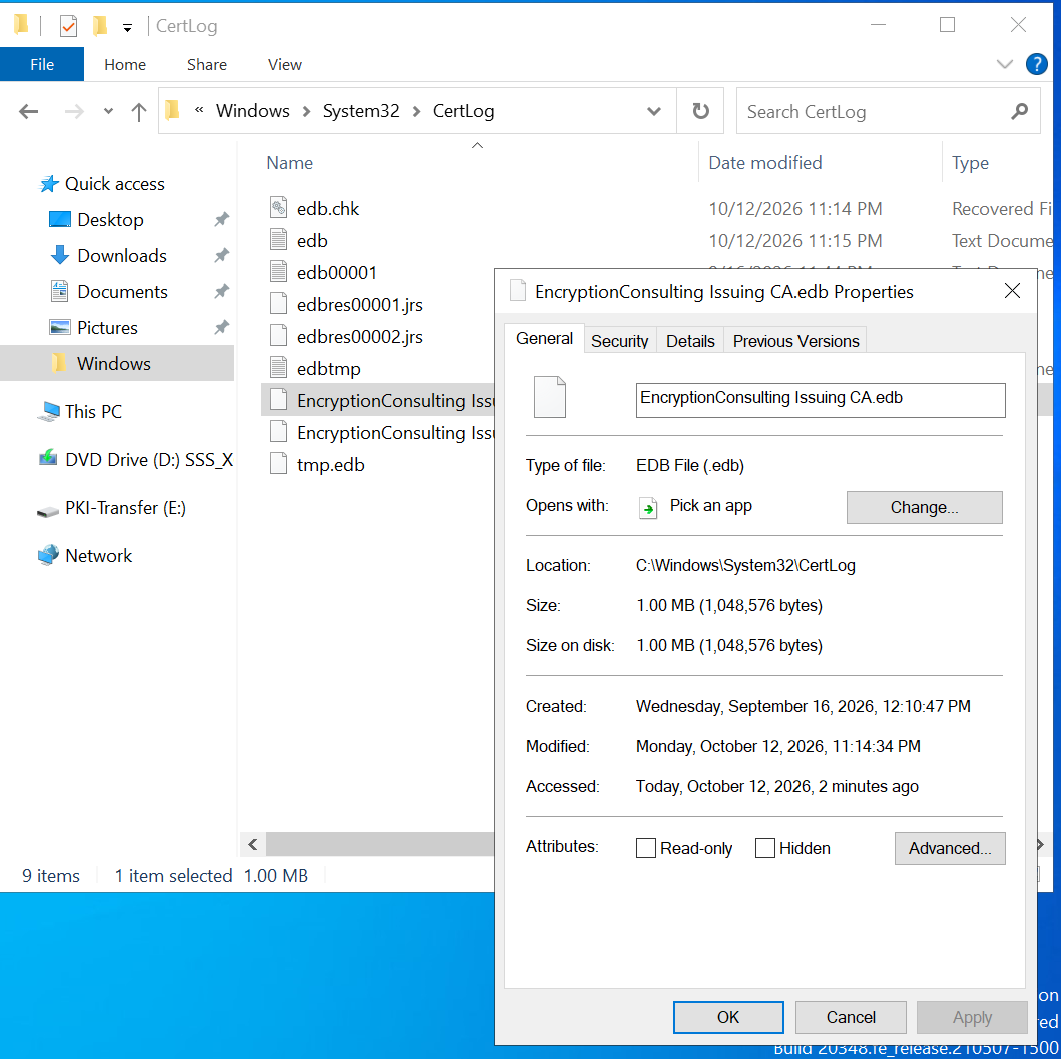The height and width of the screenshot is (1059, 1061).
Task: Open the Help question mark icon
Action: [1037, 64]
